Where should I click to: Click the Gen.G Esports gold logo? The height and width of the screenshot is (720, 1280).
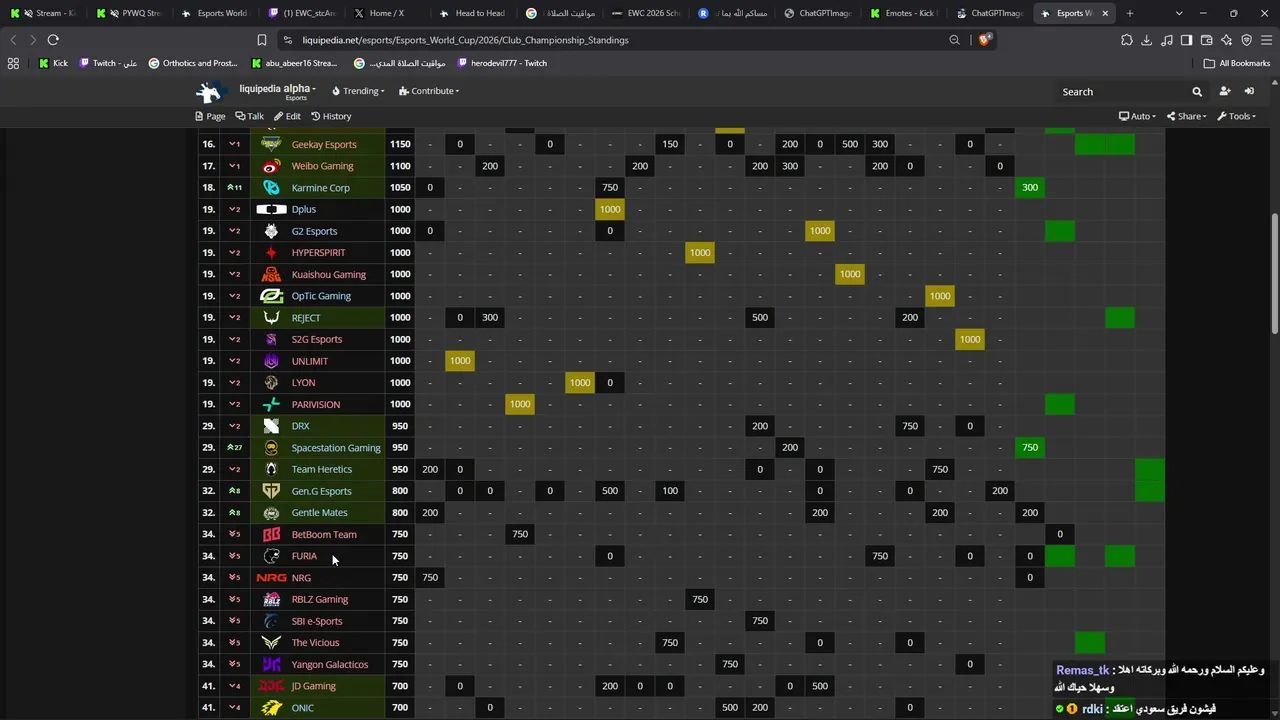pyautogui.click(x=271, y=491)
